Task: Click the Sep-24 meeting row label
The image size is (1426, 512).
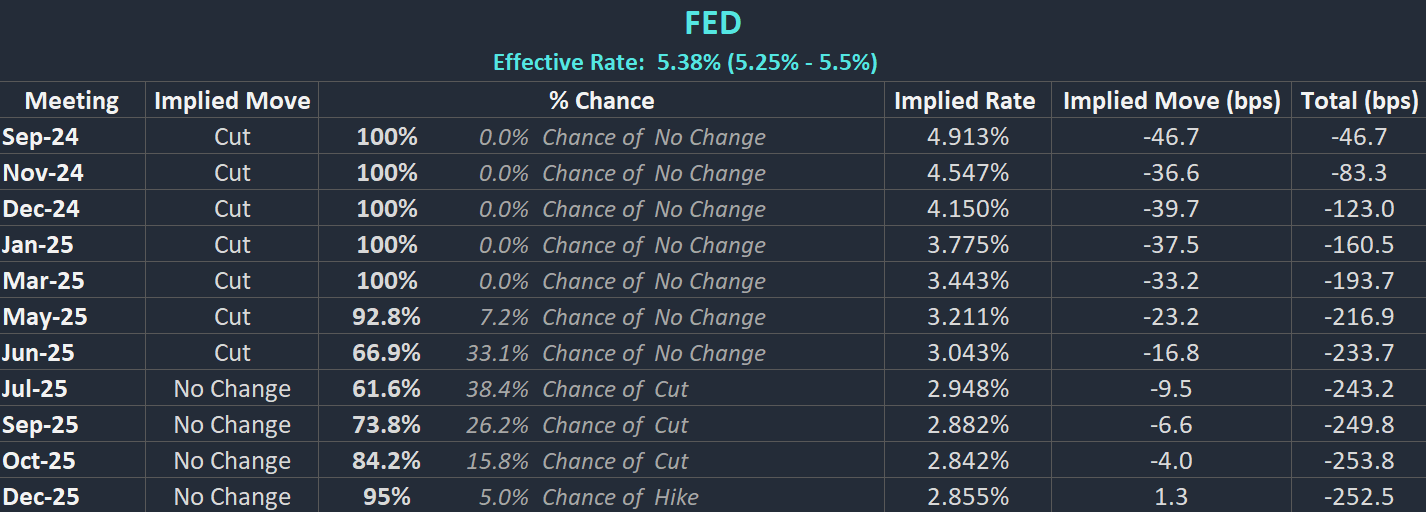Action: pyautogui.click(x=41, y=137)
